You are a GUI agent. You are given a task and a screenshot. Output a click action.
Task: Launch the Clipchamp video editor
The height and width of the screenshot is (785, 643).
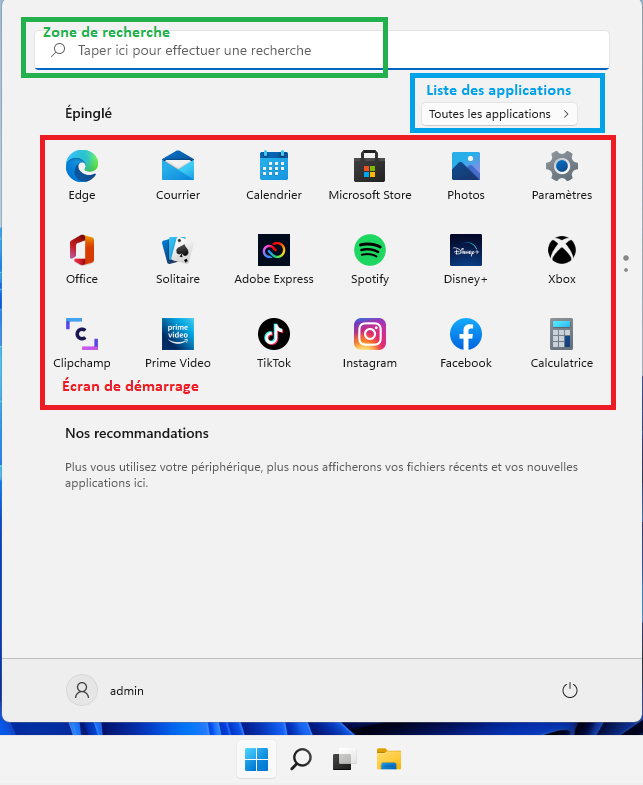click(82, 334)
